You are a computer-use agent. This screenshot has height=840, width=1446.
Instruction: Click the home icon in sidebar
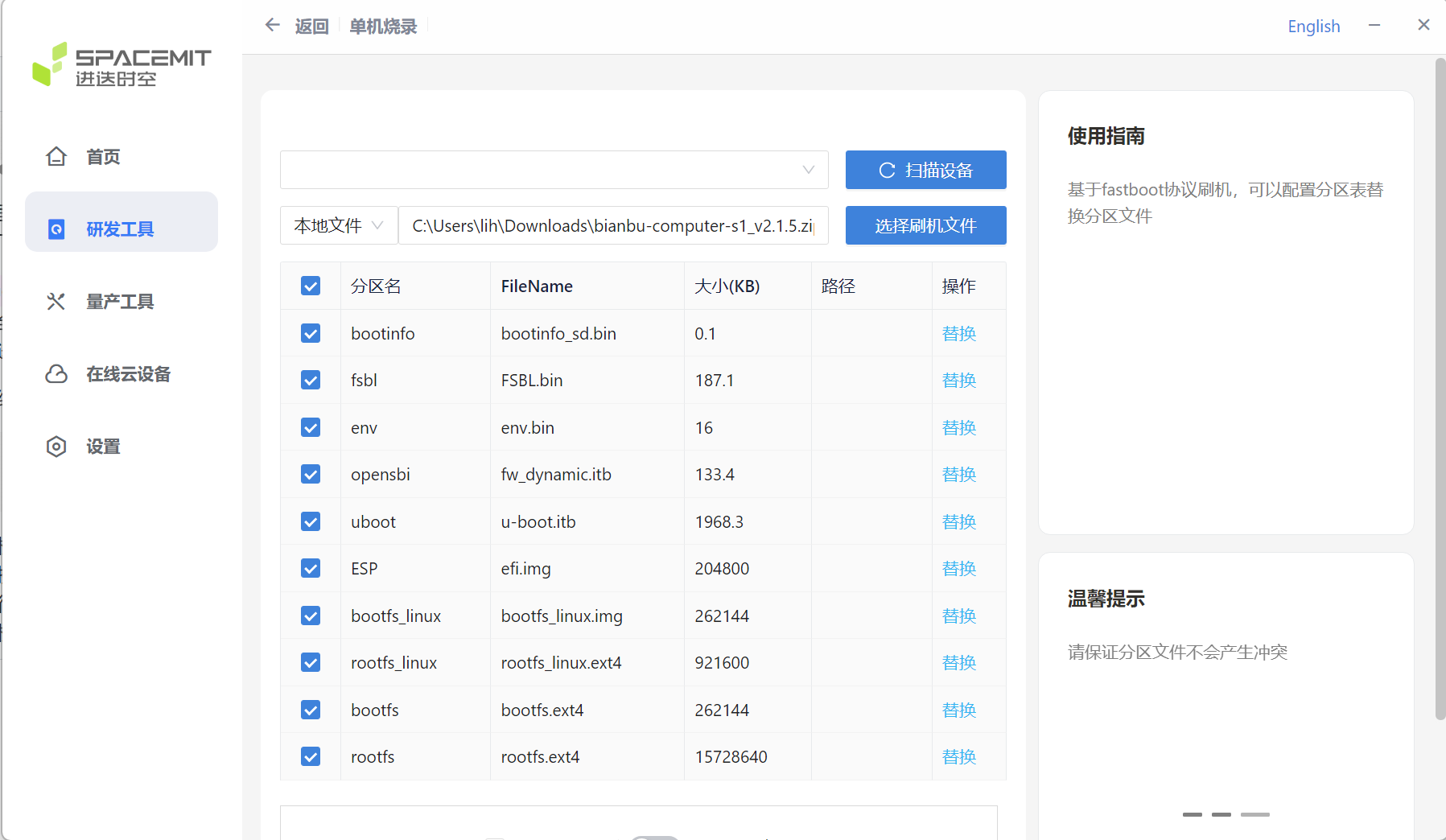pos(56,156)
